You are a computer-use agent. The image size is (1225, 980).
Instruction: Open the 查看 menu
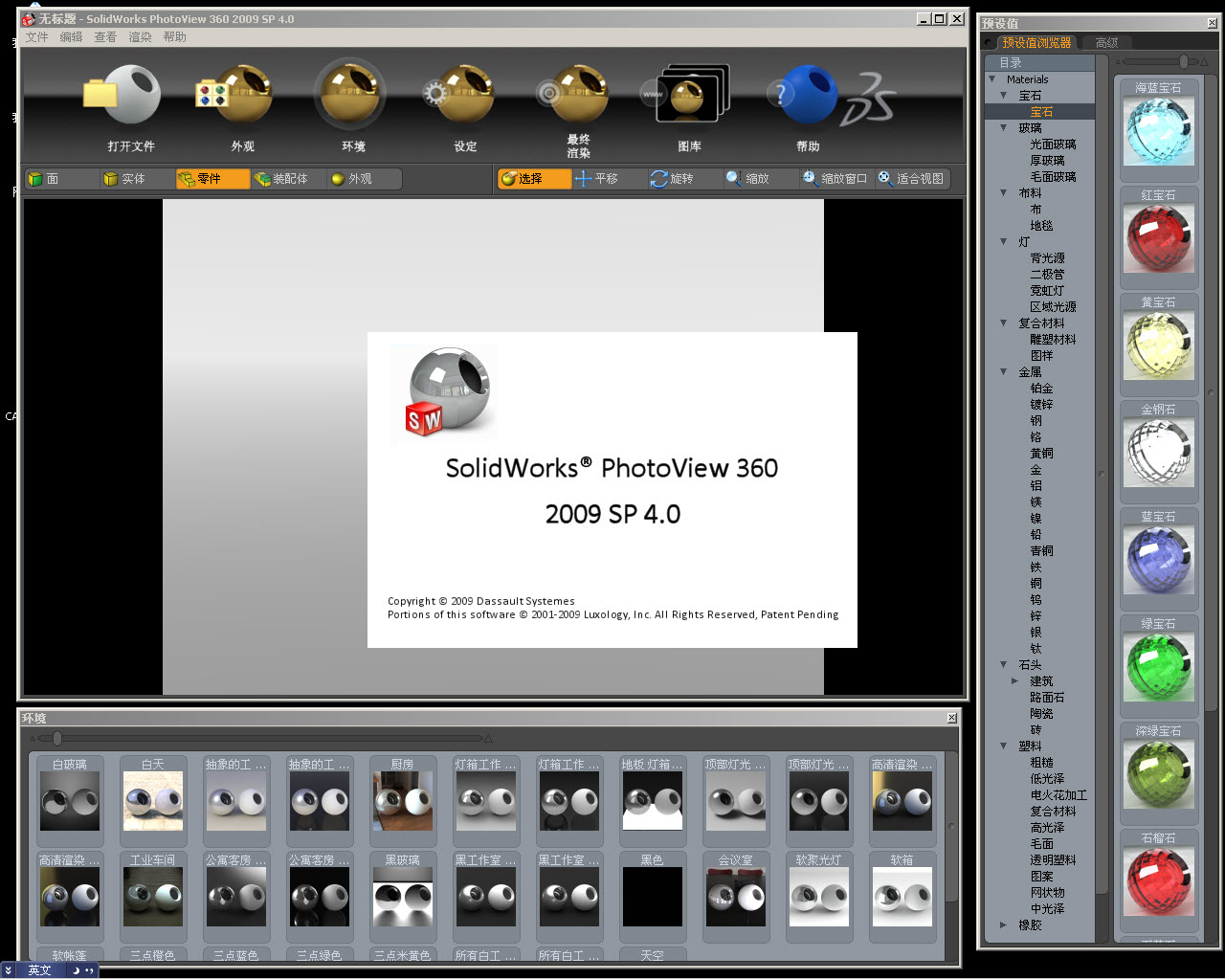[105, 37]
